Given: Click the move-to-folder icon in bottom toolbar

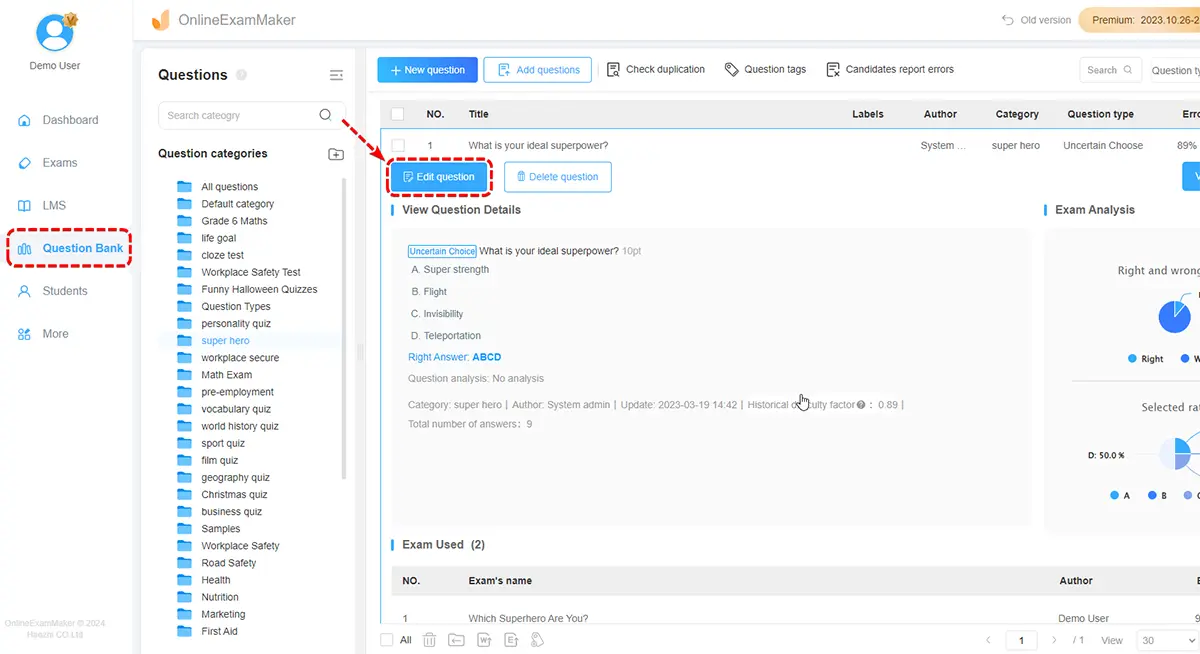Looking at the screenshot, I should pos(456,640).
